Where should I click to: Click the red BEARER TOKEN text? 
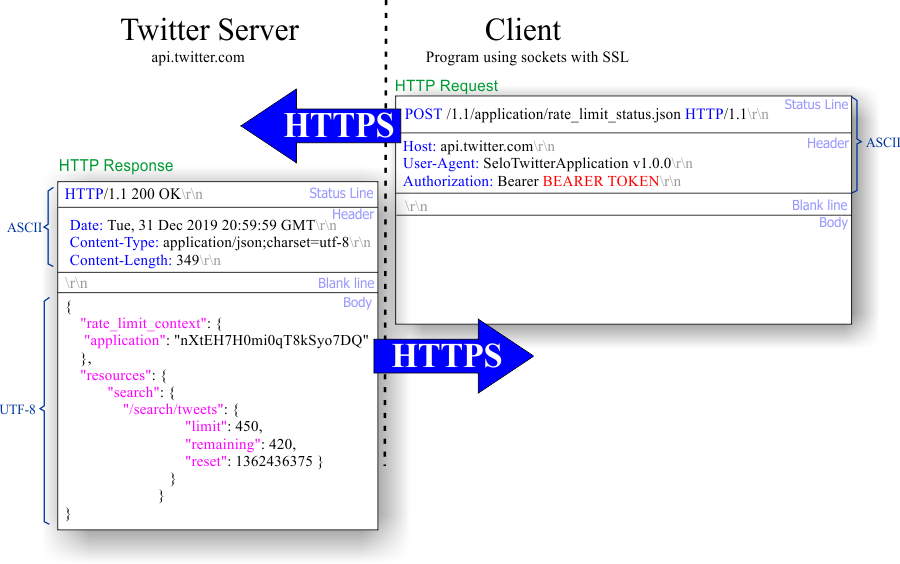pos(600,181)
